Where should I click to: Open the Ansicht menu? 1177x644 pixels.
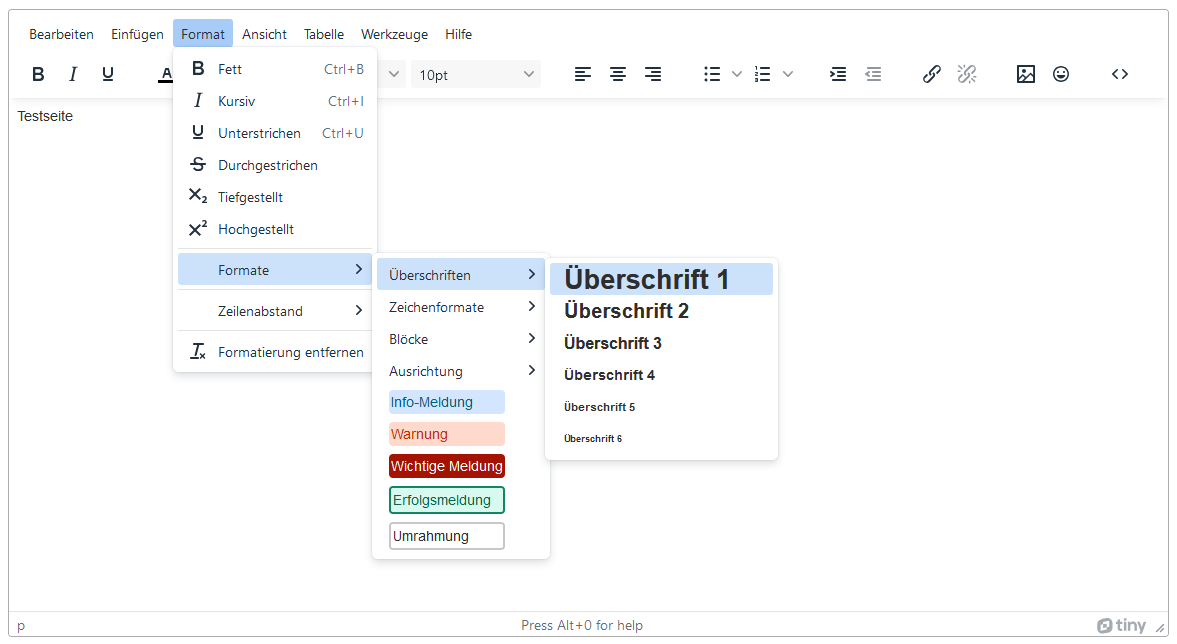pos(264,33)
